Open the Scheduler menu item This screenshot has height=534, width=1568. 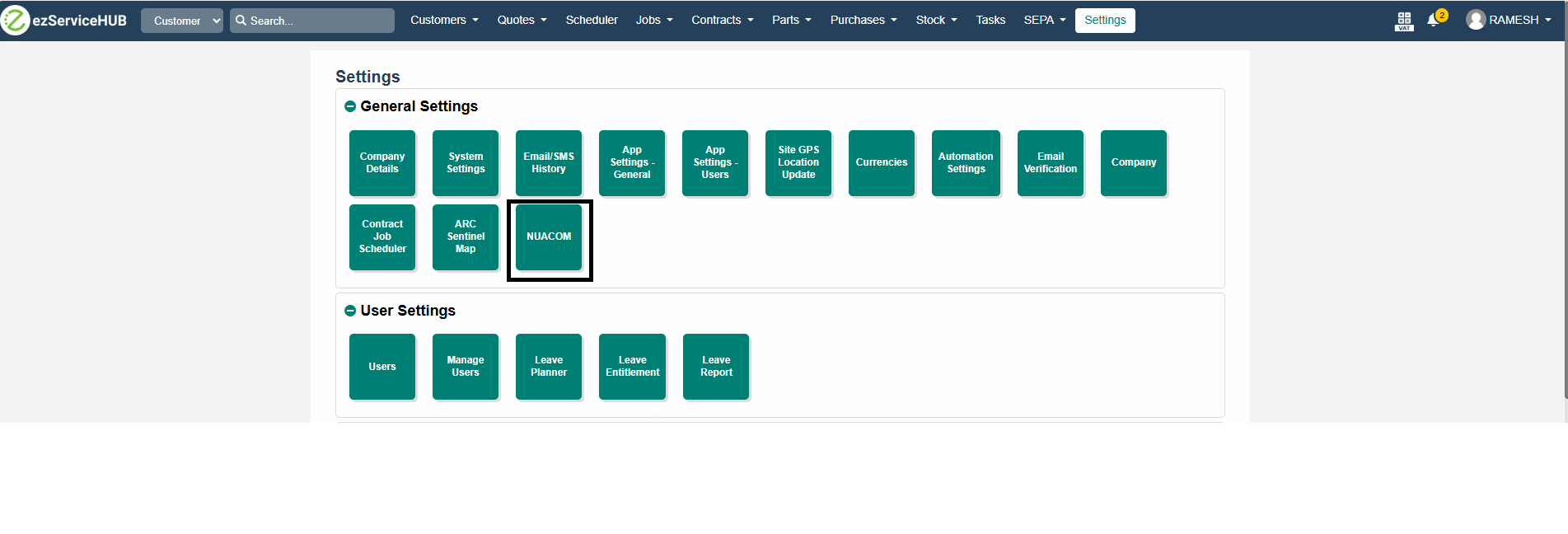click(591, 20)
